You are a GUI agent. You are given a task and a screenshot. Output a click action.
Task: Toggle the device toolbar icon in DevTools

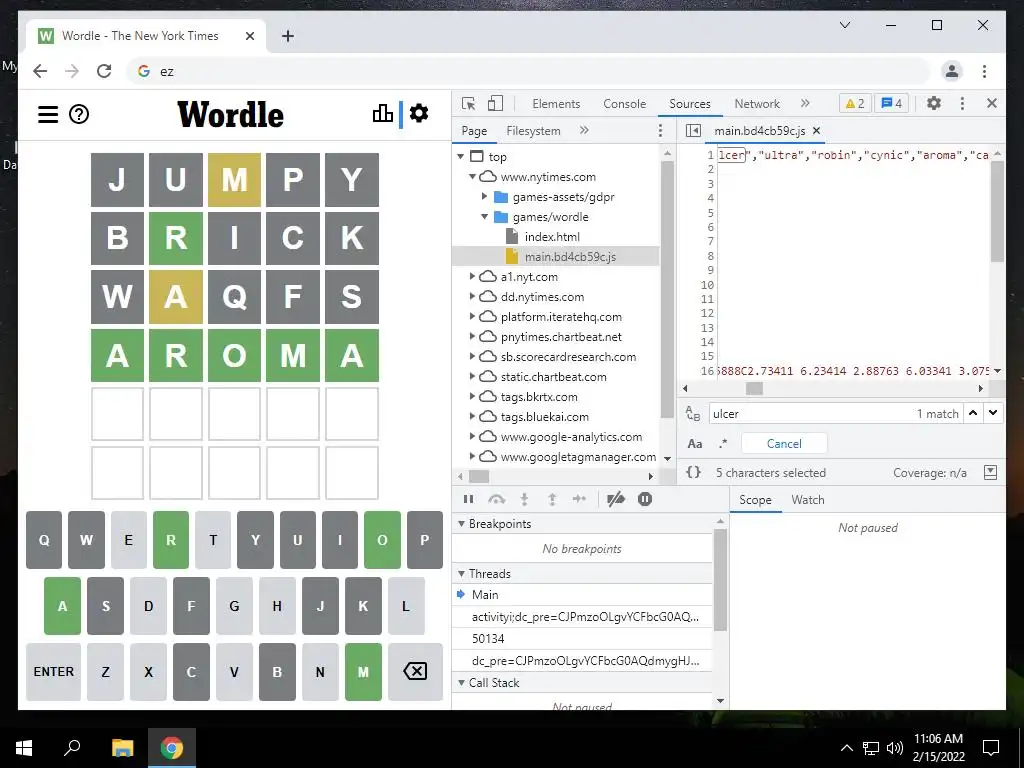[496, 103]
